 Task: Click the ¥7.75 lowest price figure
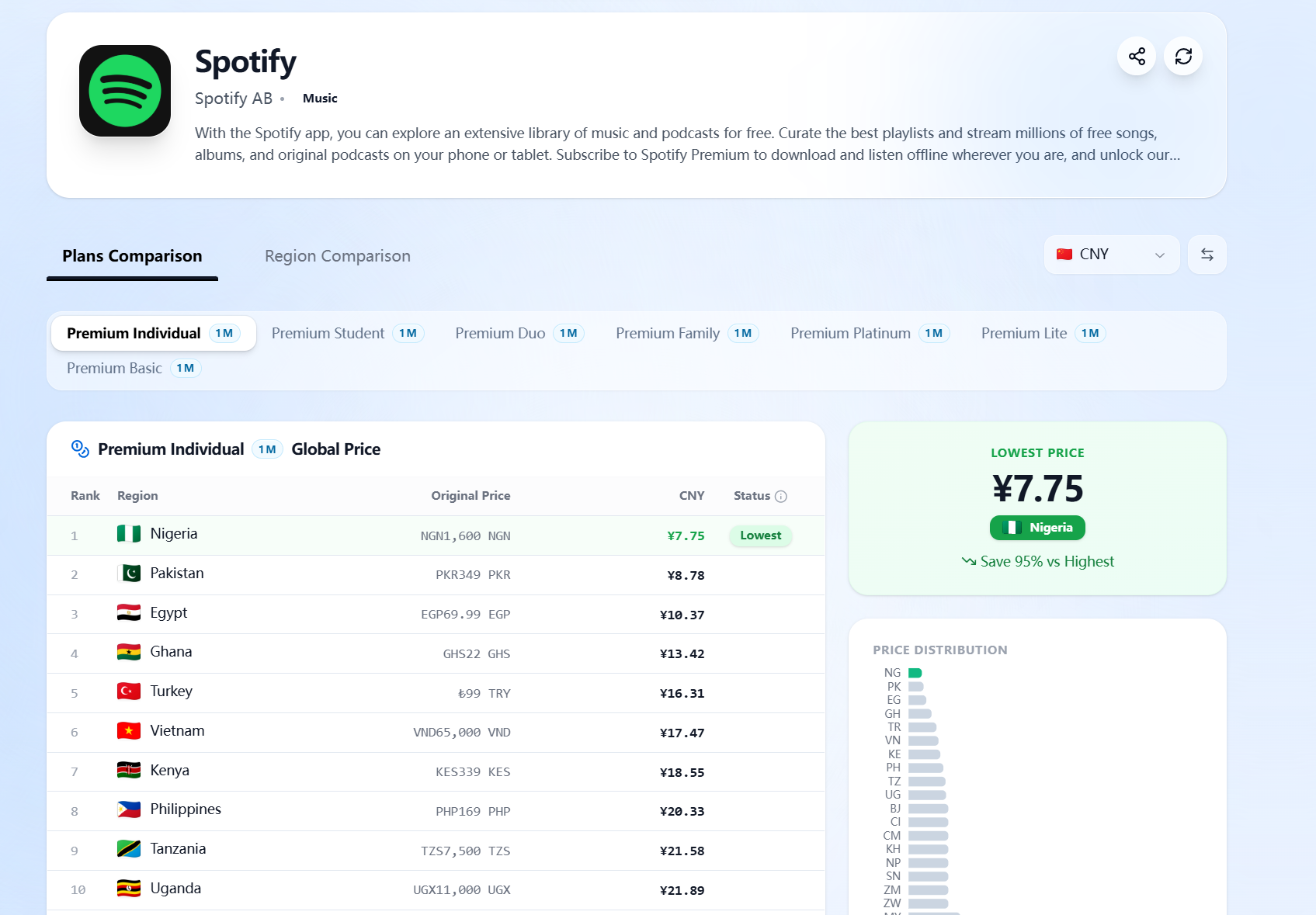pyautogui.click(x=1037, y=489)
